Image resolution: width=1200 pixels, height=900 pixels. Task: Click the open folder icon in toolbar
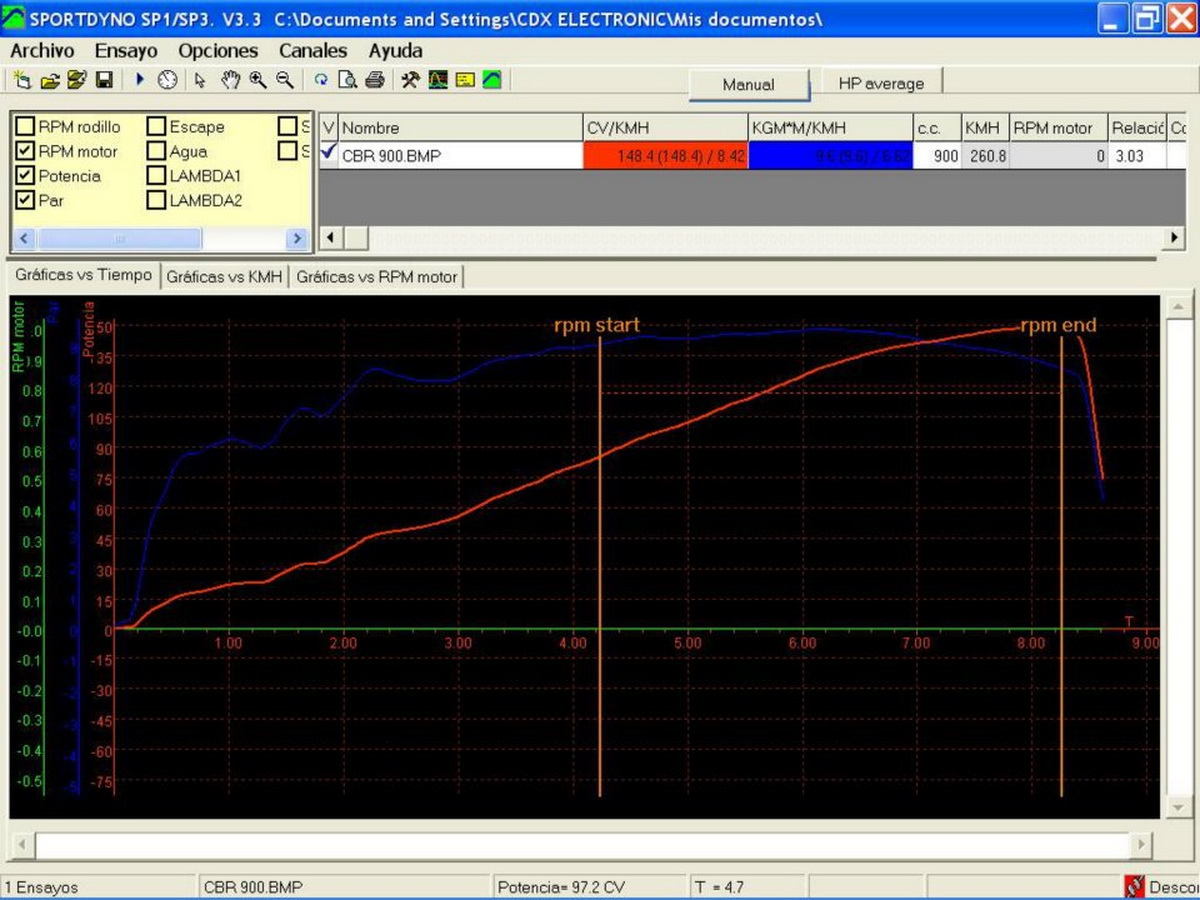tap(50, 81)
